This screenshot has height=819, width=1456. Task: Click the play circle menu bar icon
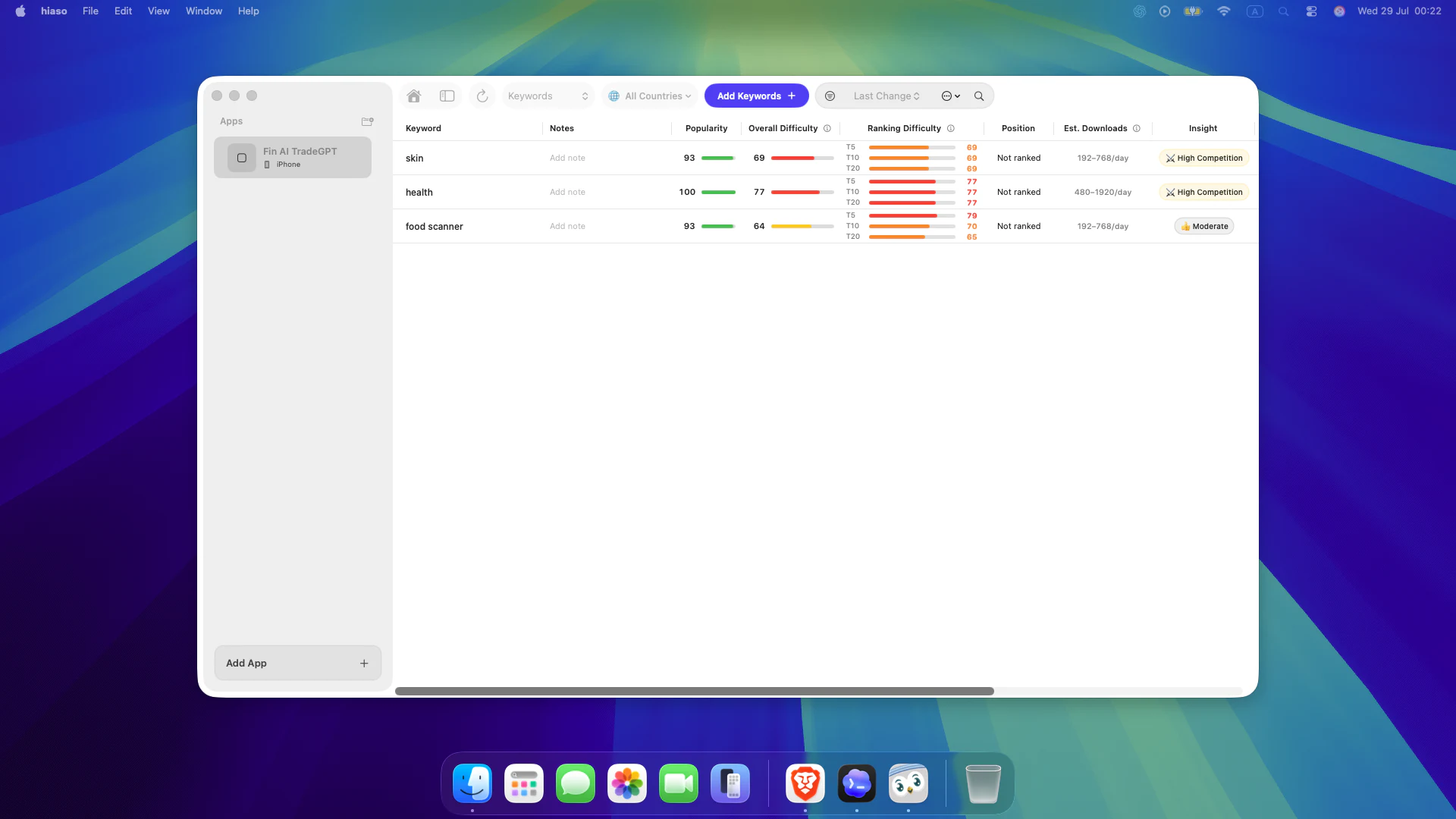(1165, 11)
